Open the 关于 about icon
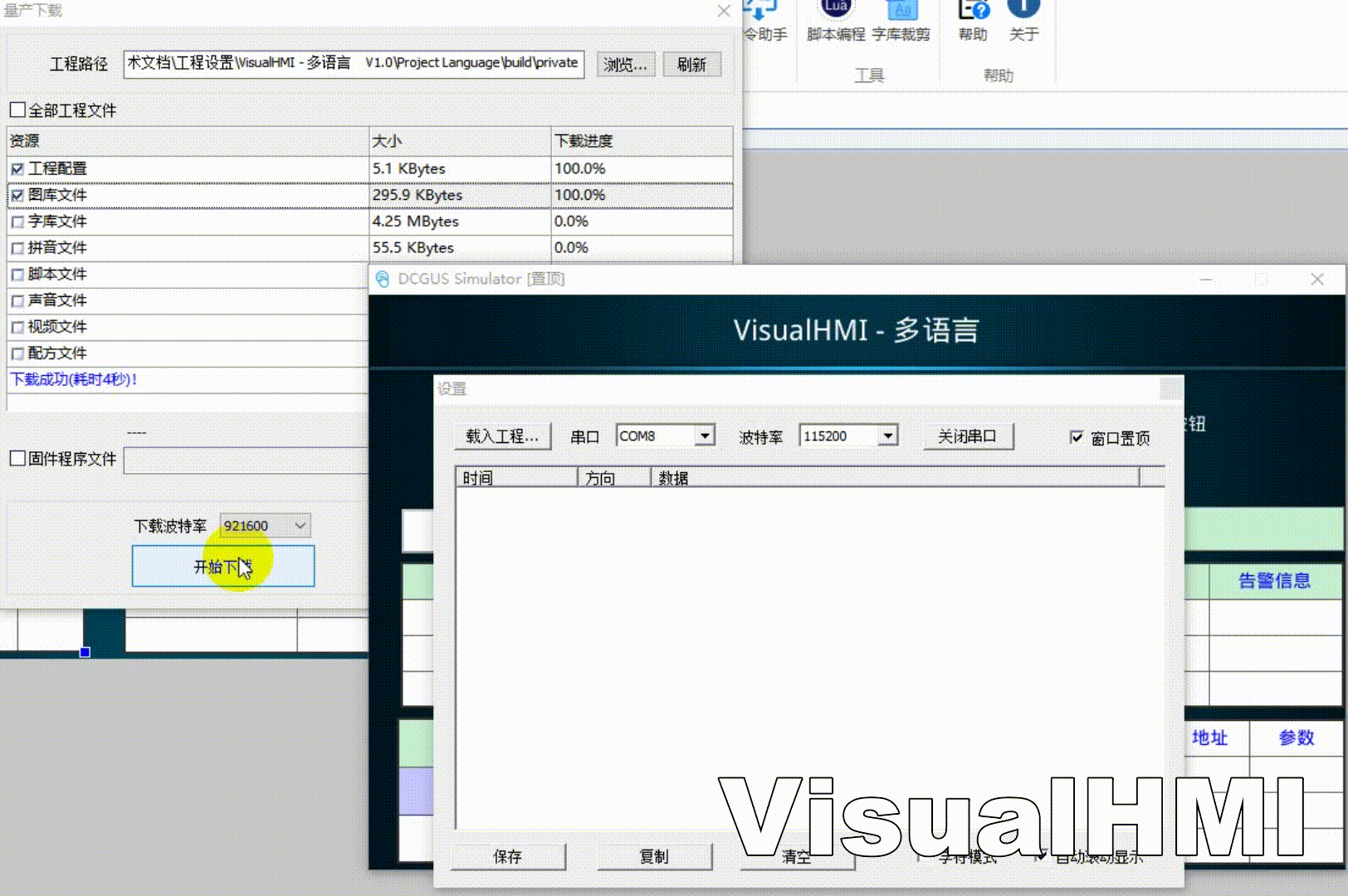 pos(1023,20)
